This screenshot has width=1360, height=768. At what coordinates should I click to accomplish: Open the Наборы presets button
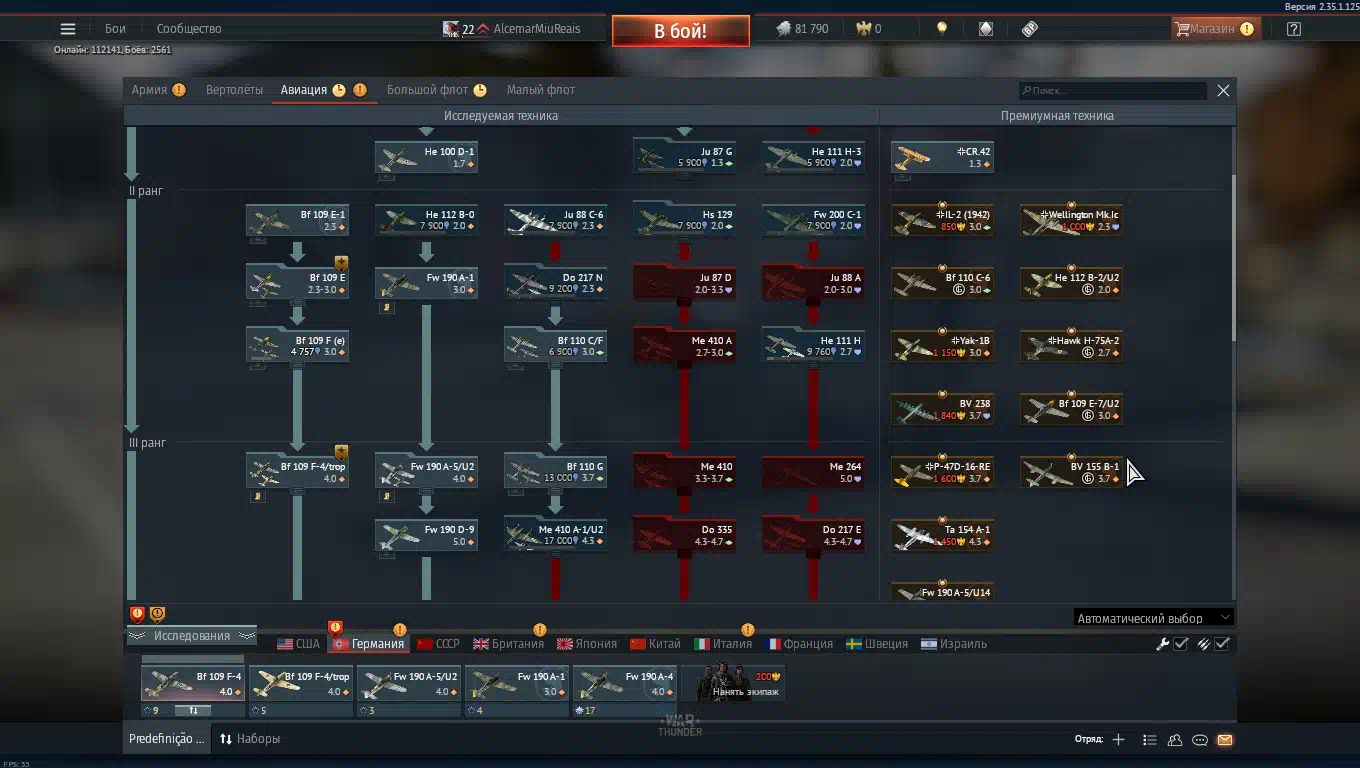(x=250, y=739)
